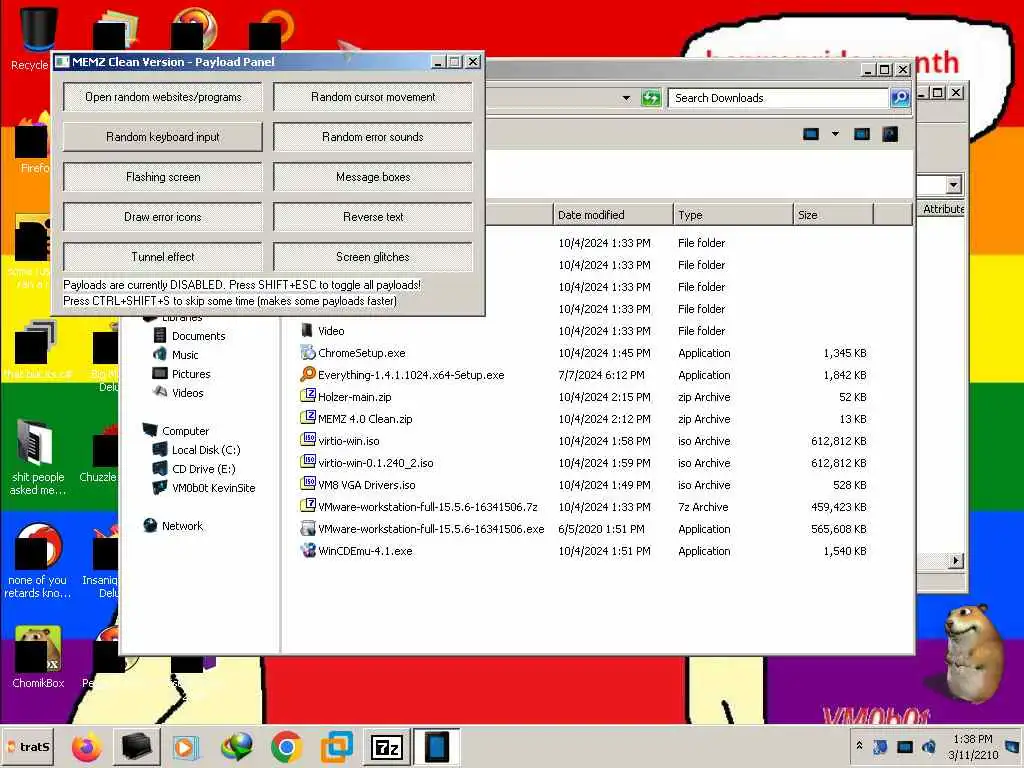Open Firefox from the taskbar
Viewport: 1024px width, 768px height.
pyautogui.click(x=87, y=747)
